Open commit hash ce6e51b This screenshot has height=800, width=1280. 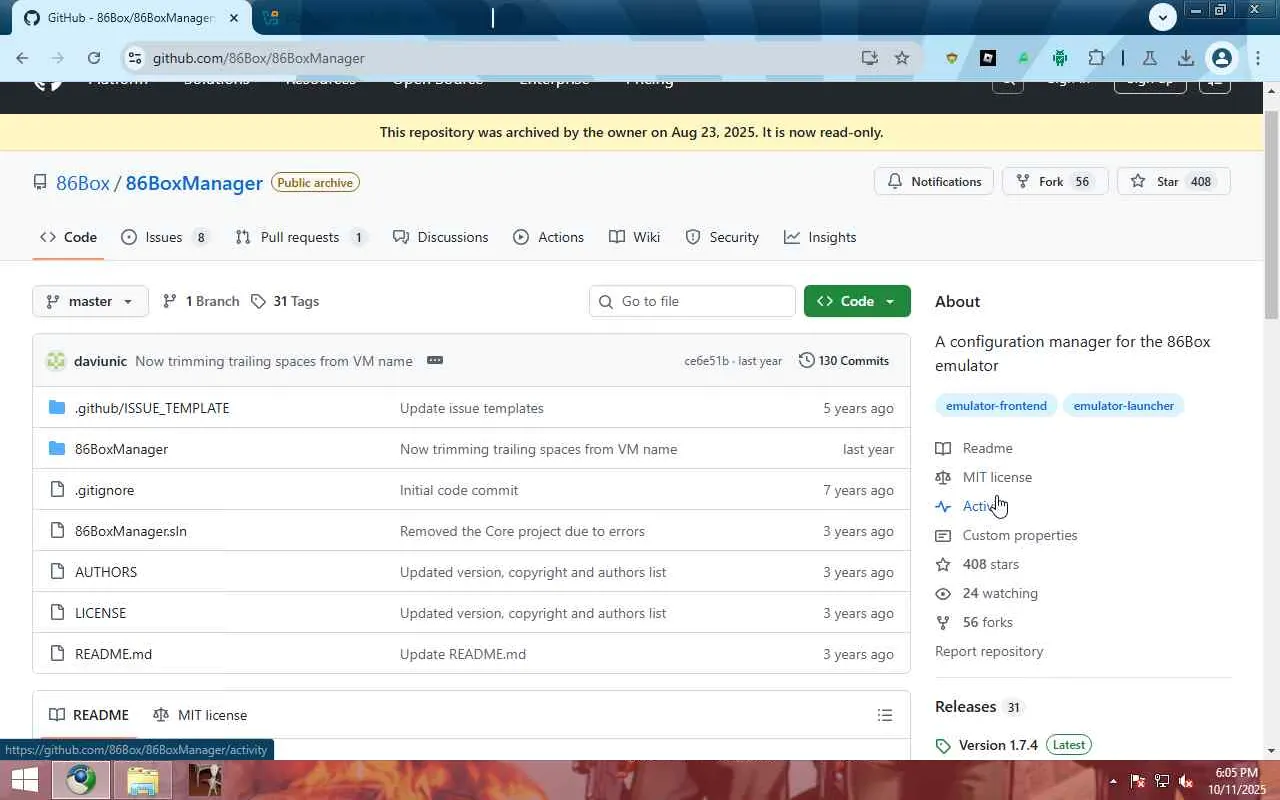coord(706,361)
